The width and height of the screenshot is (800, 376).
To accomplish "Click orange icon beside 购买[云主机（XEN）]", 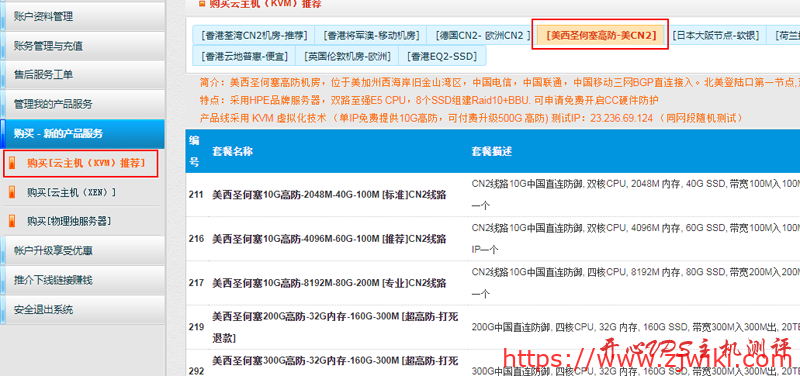I will [x=12, y=192].
